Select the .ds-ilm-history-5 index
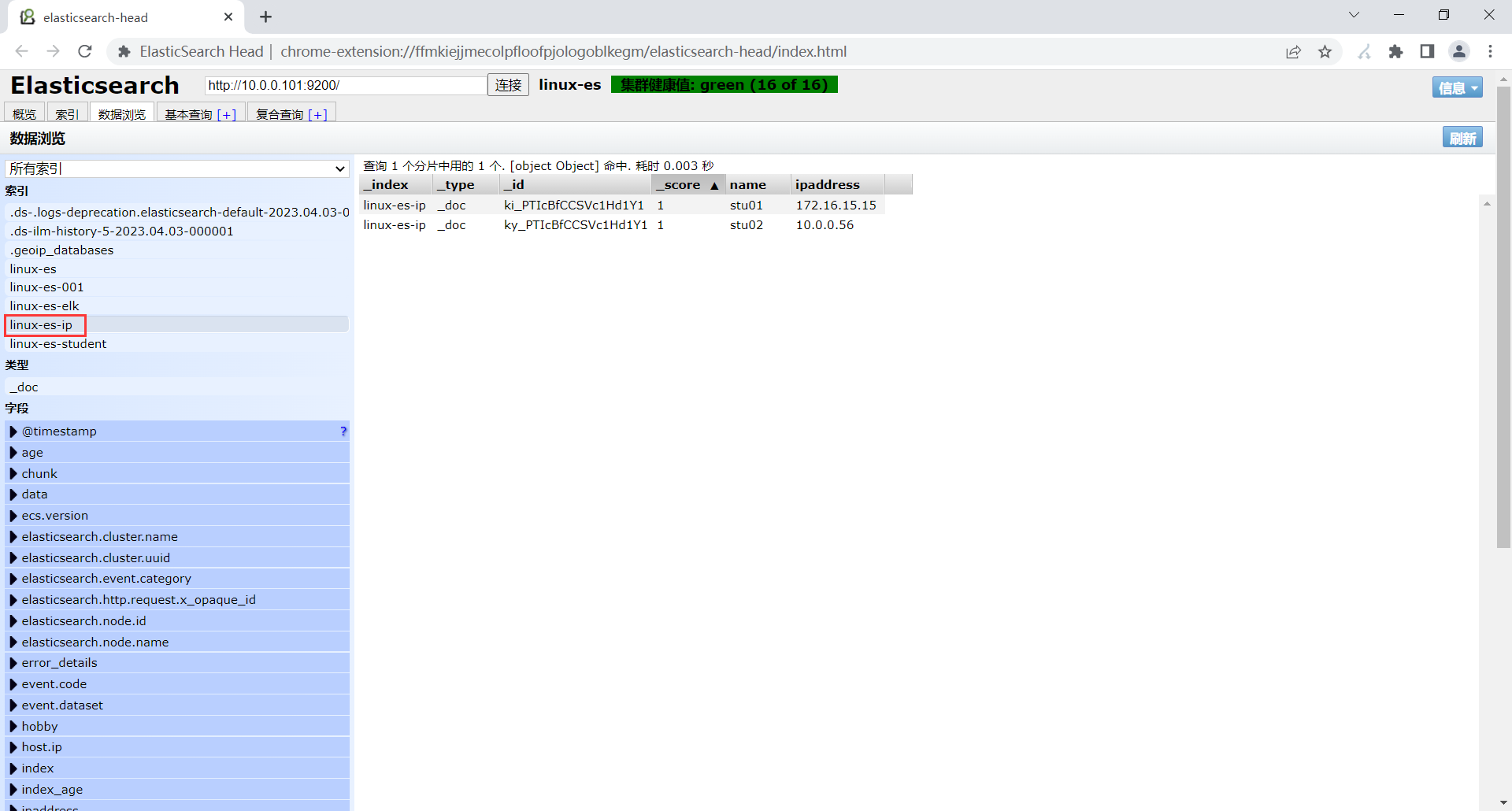The height and width of the screenshot is (811, 1512). [x=177, y=231]
